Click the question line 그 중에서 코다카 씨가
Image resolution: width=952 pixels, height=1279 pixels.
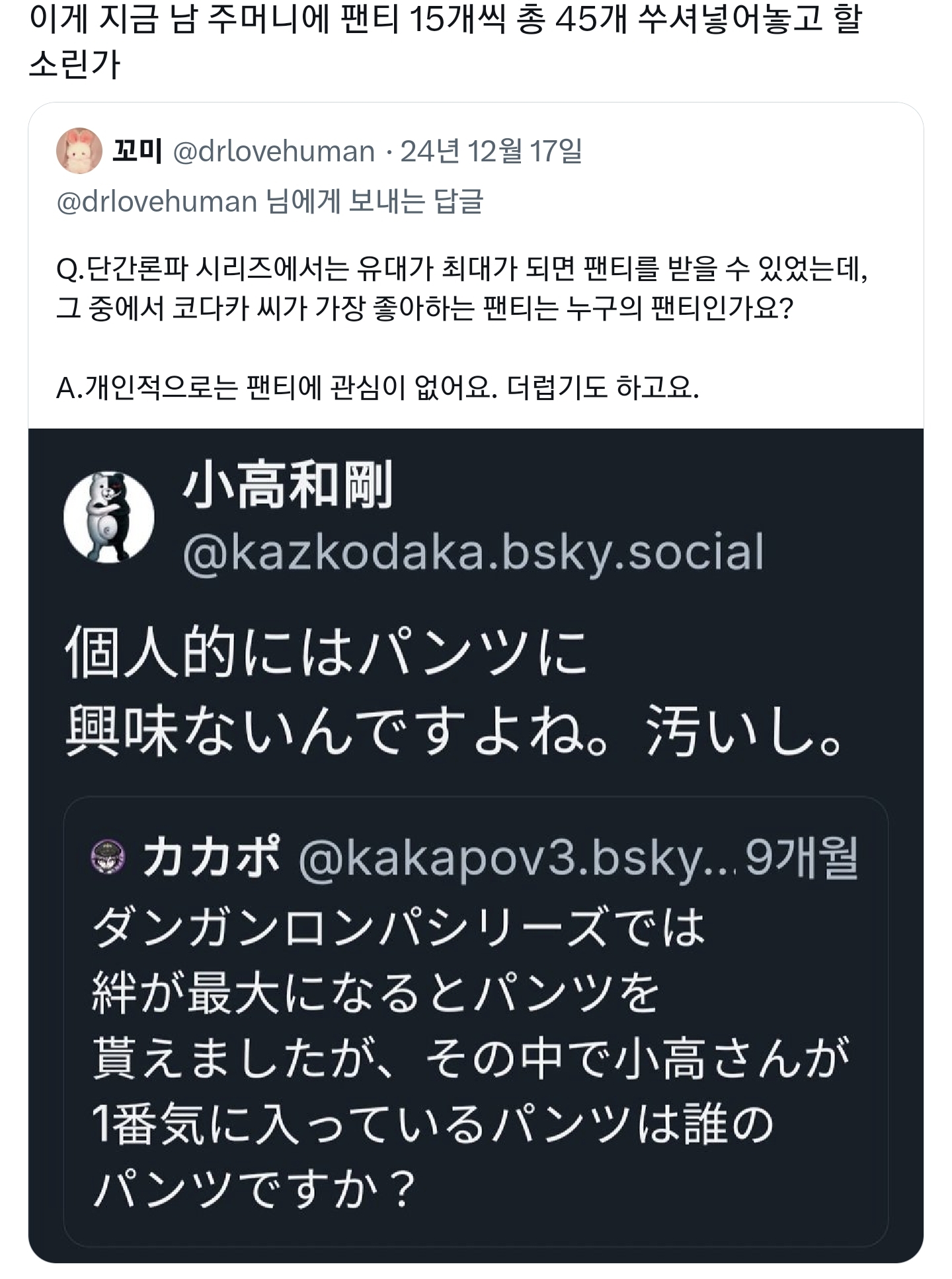tap(424, 309)
